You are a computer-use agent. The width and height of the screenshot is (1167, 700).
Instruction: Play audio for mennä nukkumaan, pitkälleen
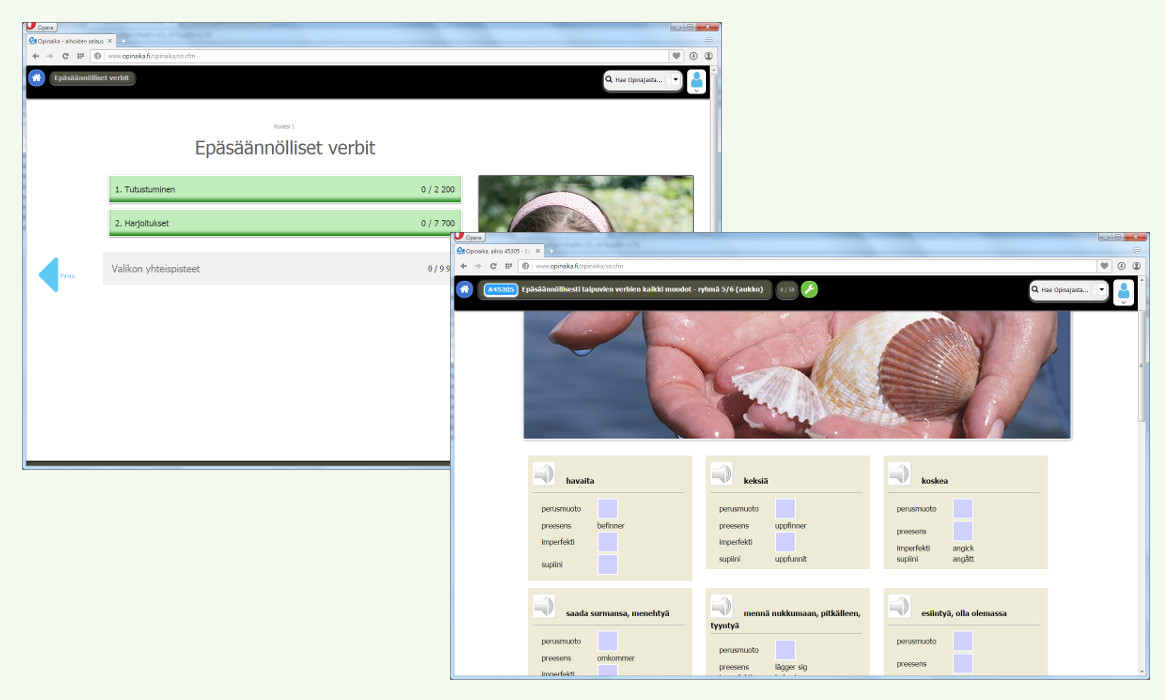pyautogui.click(x=721, y=607)
